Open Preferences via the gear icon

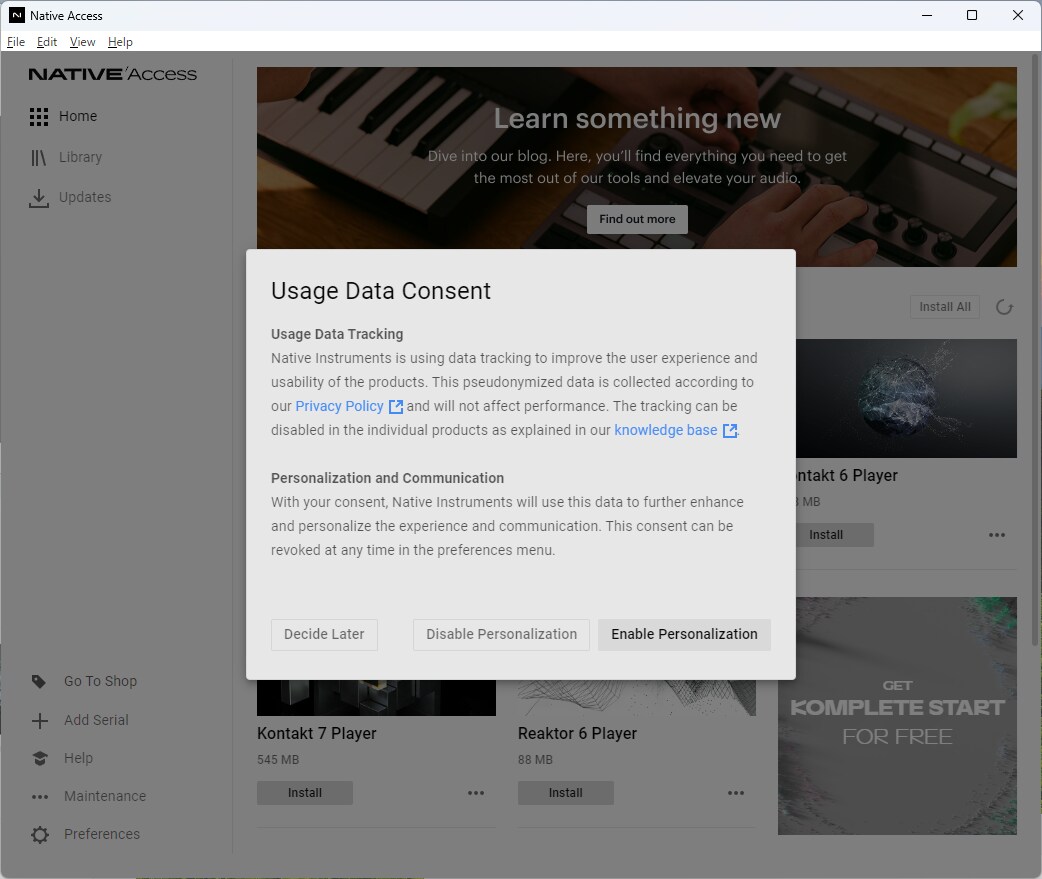39,835
